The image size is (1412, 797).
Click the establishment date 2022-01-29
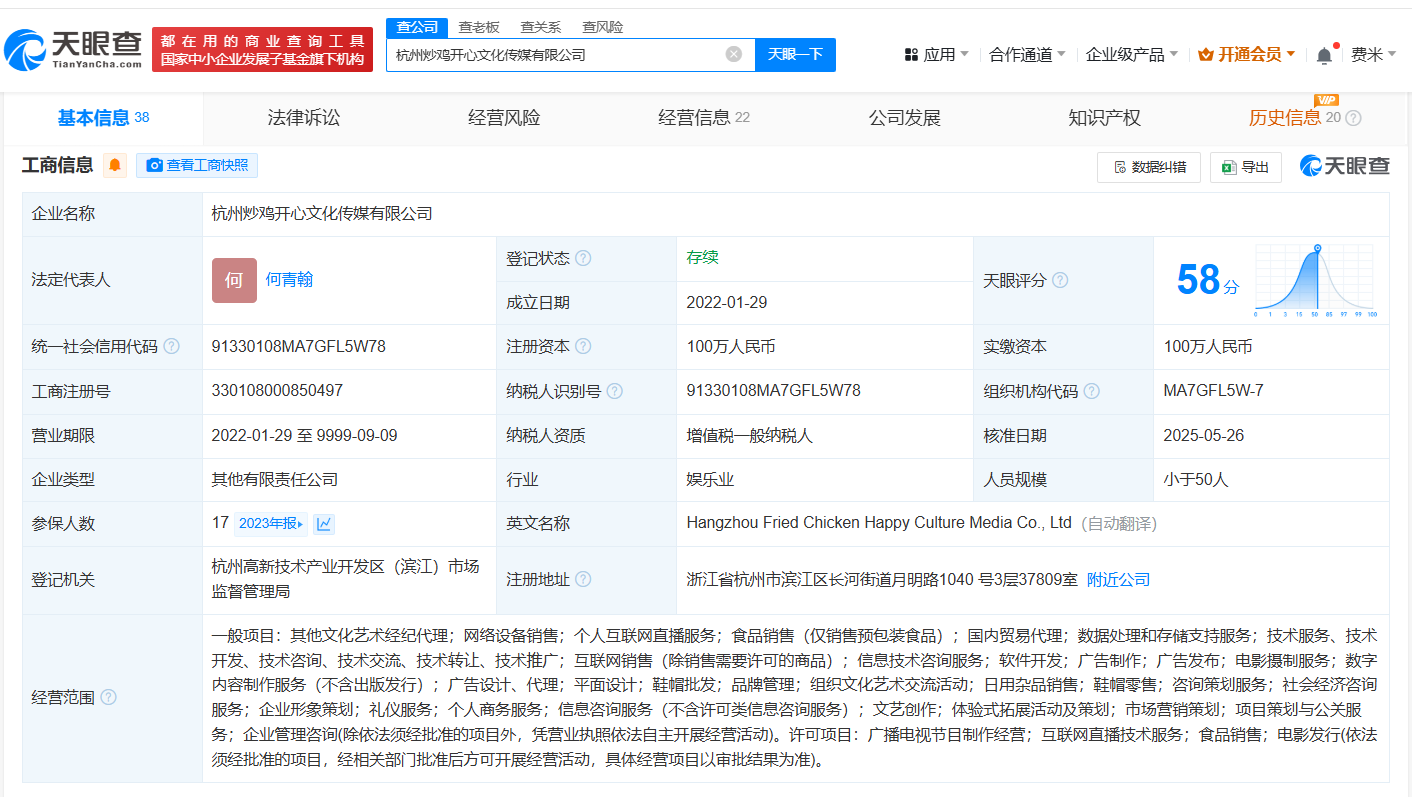tap(727, 302)
